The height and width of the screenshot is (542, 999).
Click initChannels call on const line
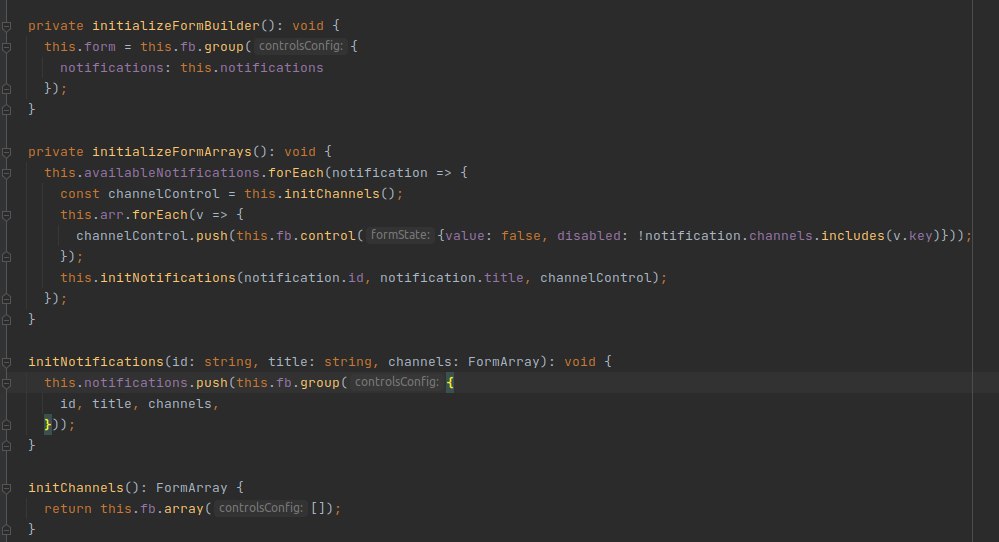tap(332, 194)
